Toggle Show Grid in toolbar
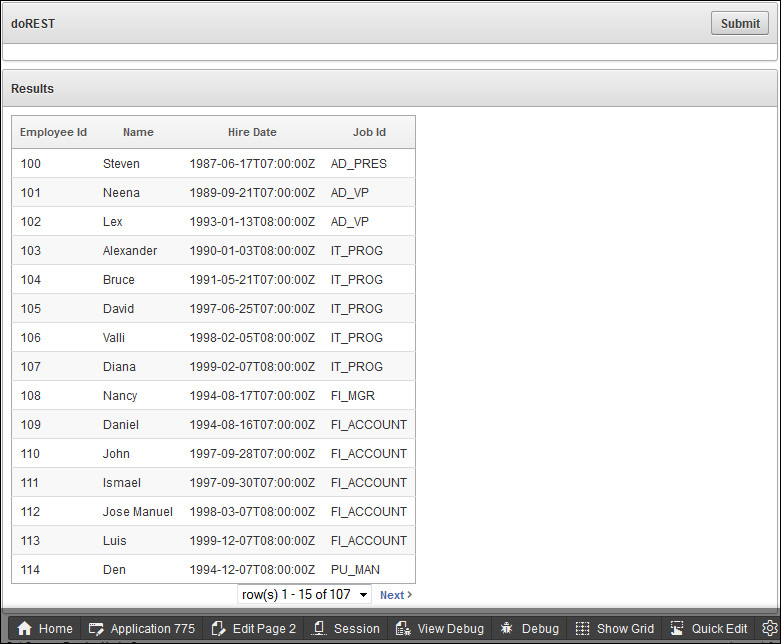 [x=615, y=629]
